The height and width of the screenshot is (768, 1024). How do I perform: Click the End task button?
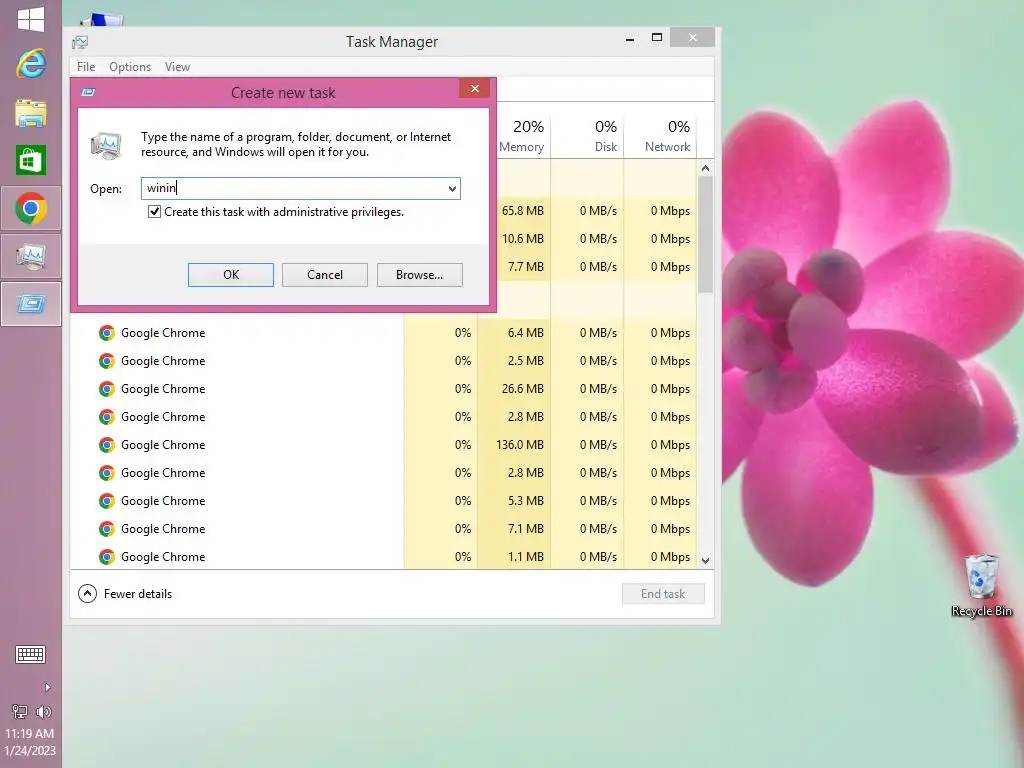click(x=663, y=594)
